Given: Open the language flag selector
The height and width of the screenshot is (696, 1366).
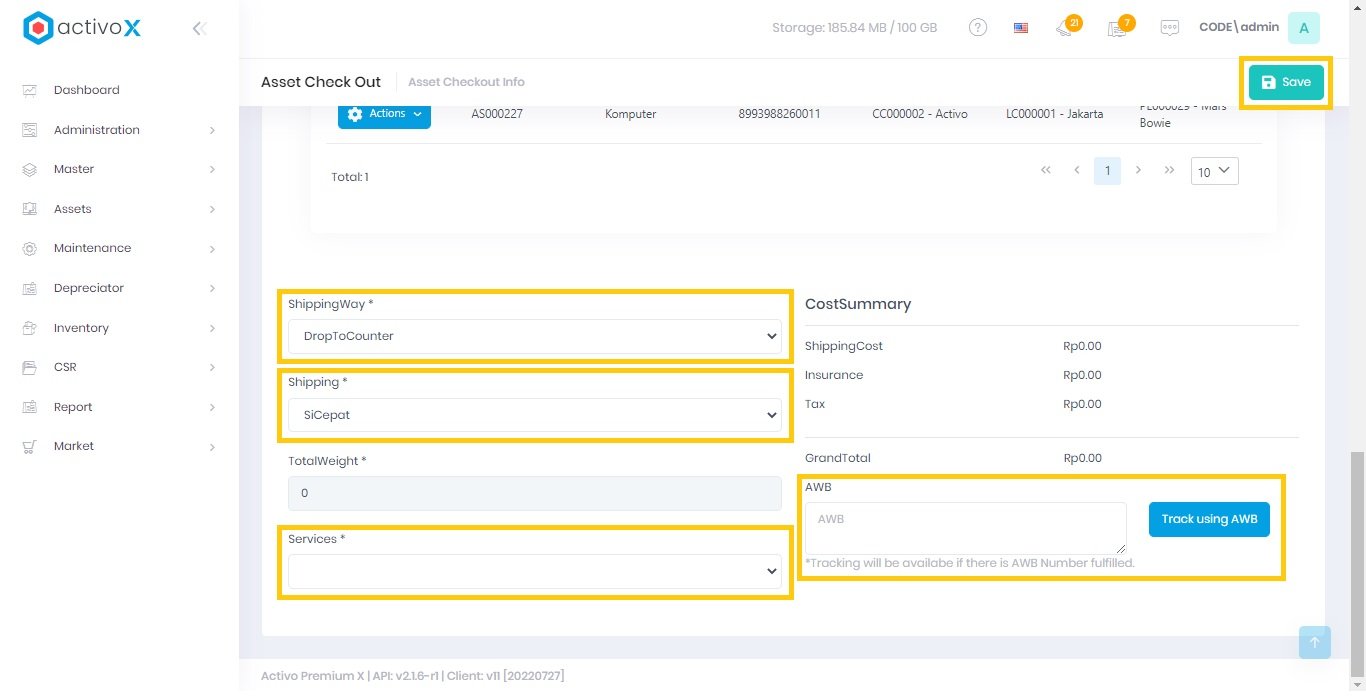Looking at the screenshot, I should point(1021,28).
